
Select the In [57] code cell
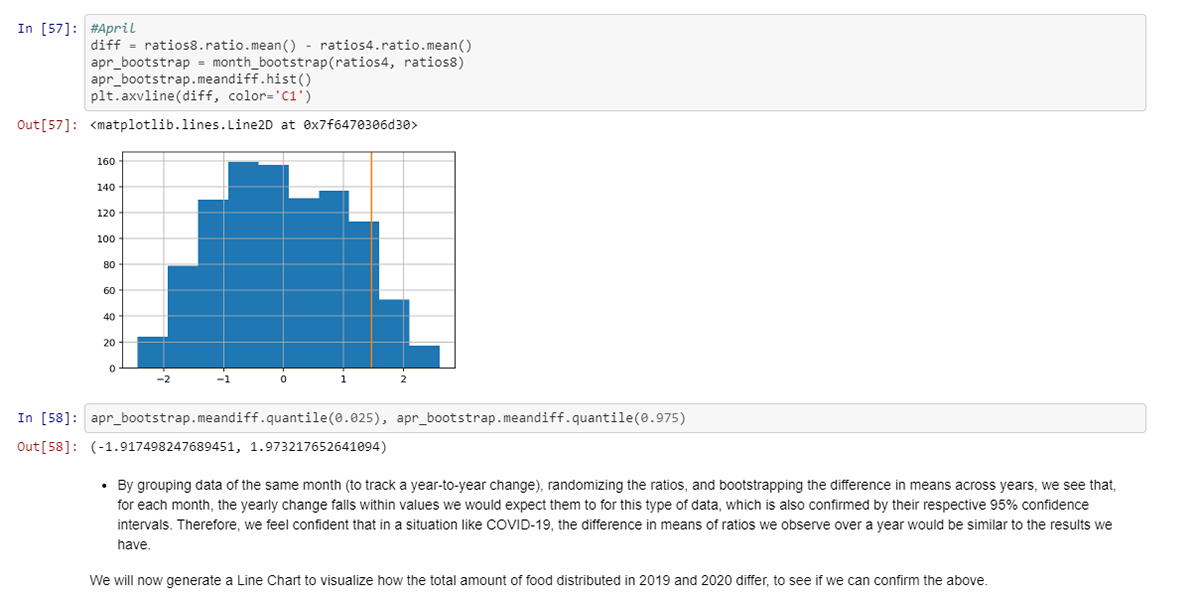tap(615, 62)
